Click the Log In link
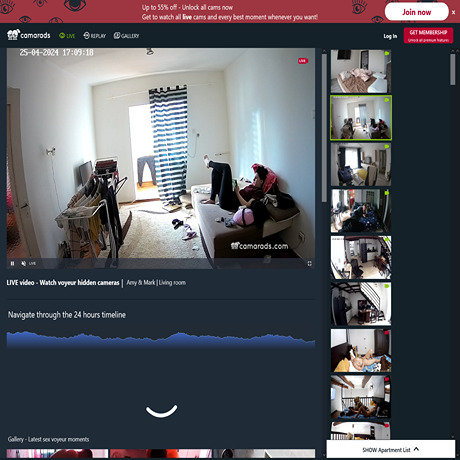Screen dimensions: 460x460 click(x=390, y=36)
